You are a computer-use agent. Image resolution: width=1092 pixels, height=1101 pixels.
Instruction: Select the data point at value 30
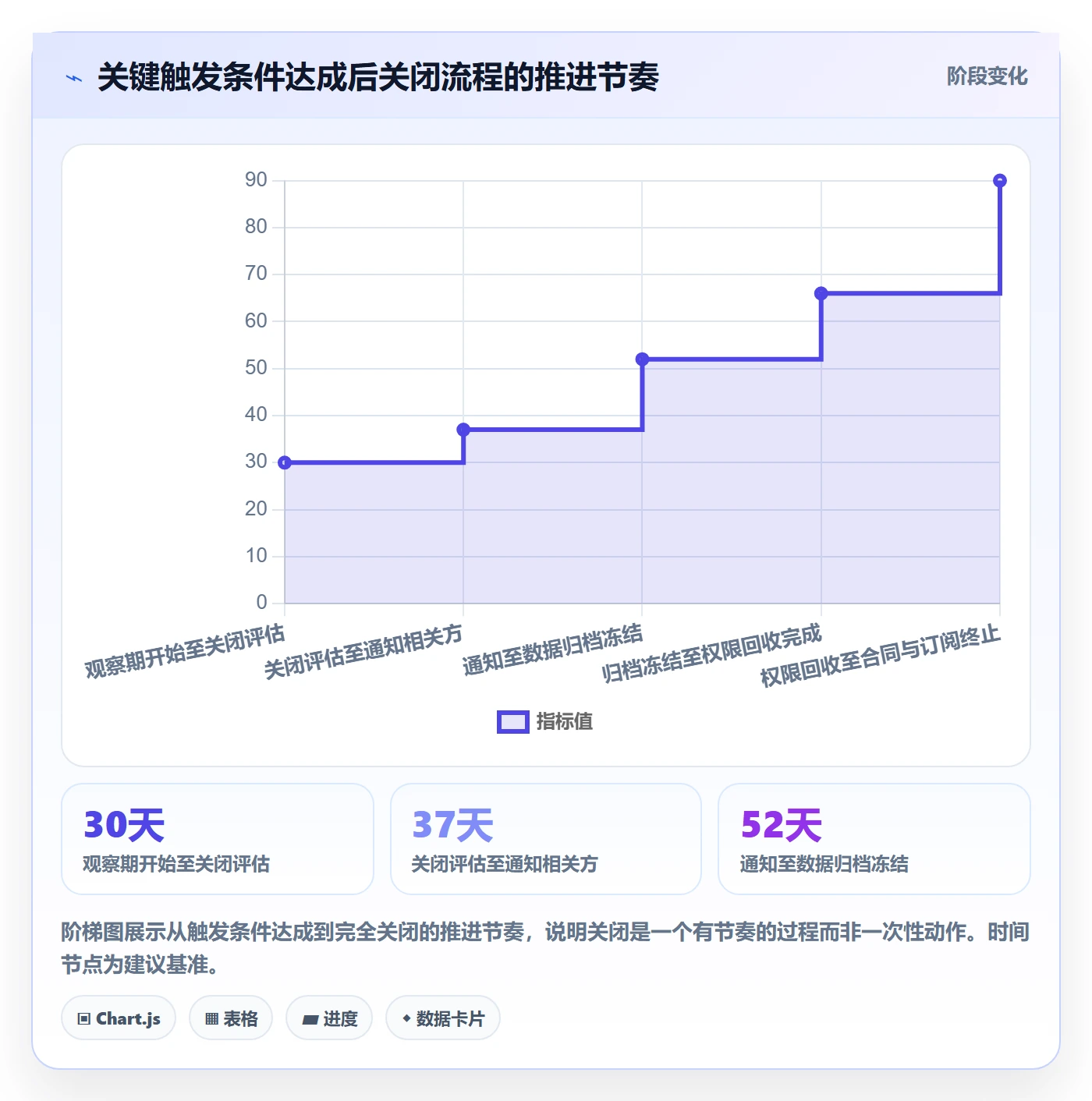285,462
